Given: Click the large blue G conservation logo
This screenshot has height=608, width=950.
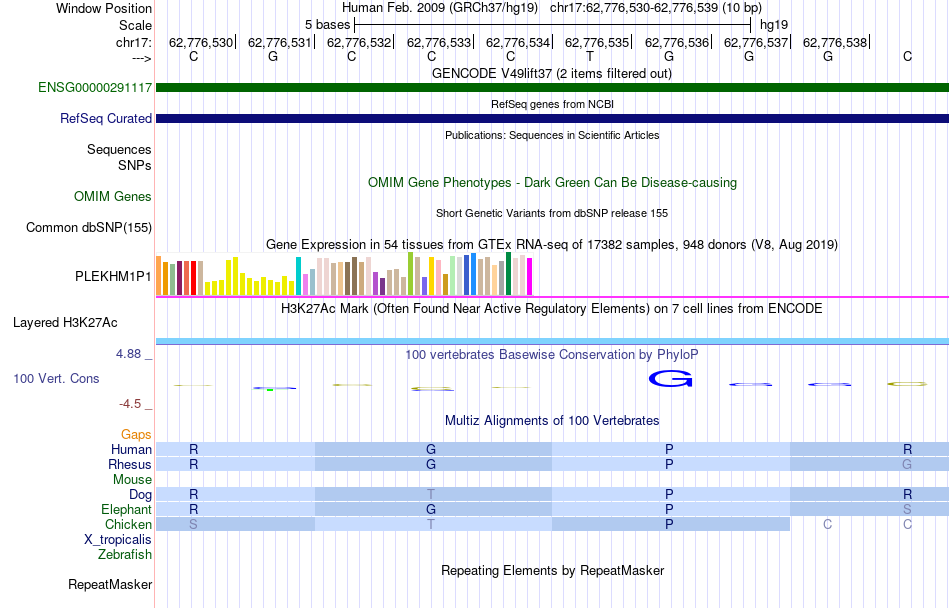Looking at the screenshot, I should [x=670, y=380].
